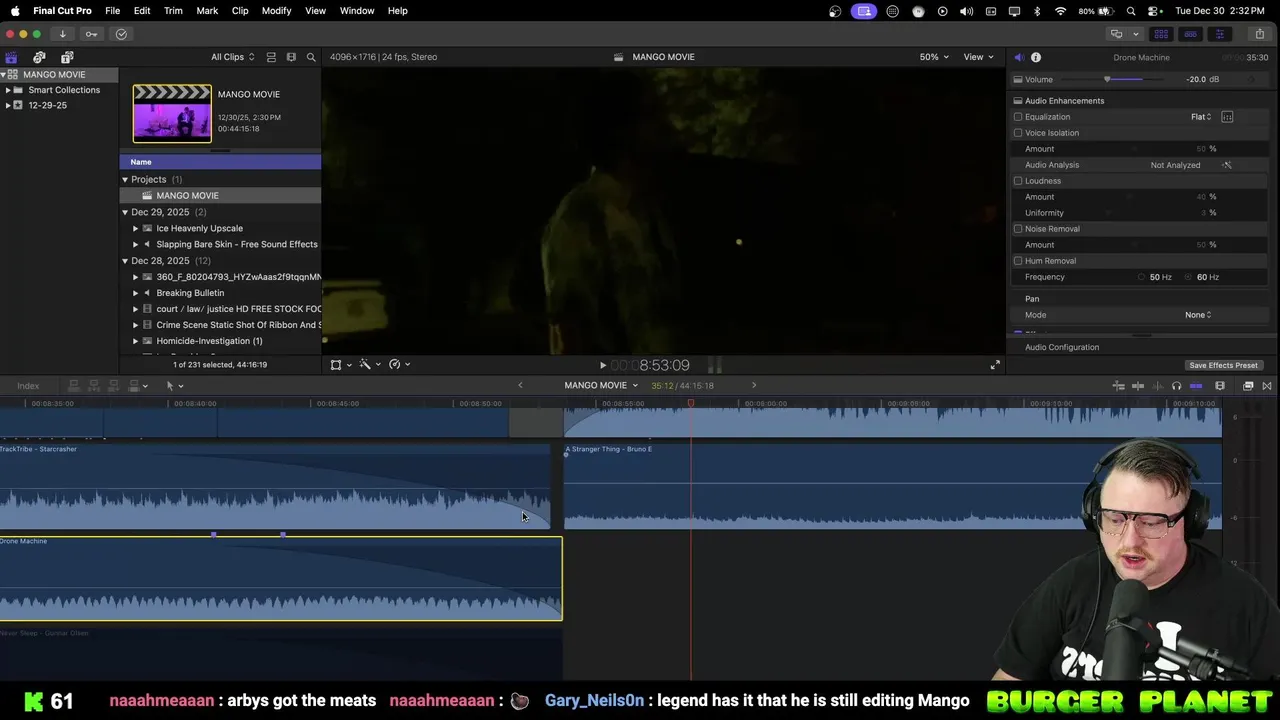Open the Keyword Editor key button
1280x720 pixels.
point(91,34)
